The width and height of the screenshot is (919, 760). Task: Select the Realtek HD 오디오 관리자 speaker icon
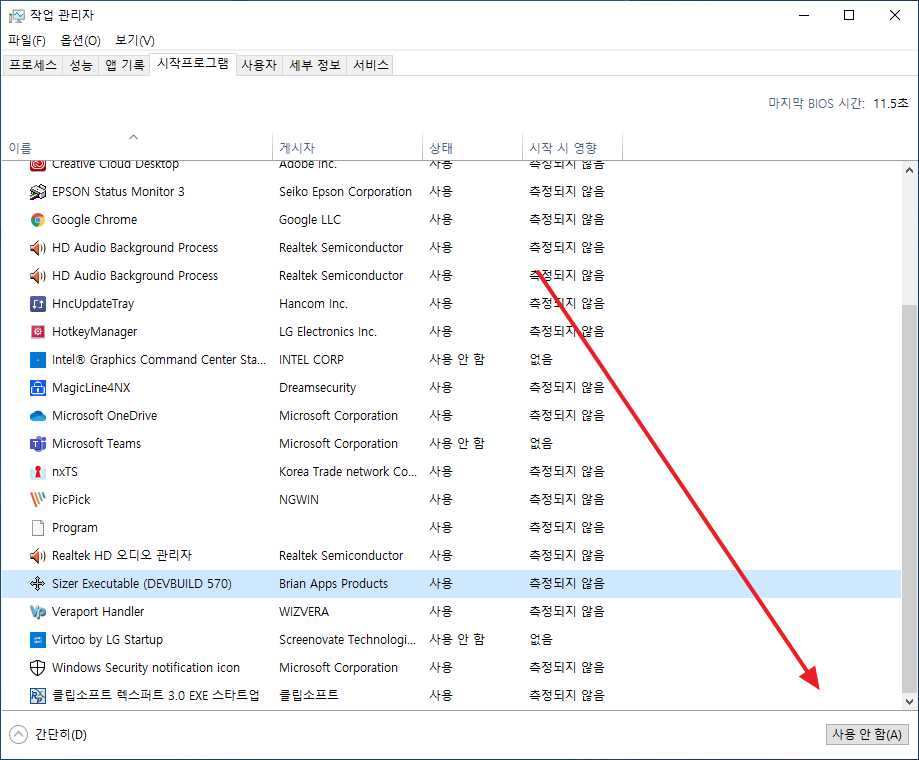(38, 555)
